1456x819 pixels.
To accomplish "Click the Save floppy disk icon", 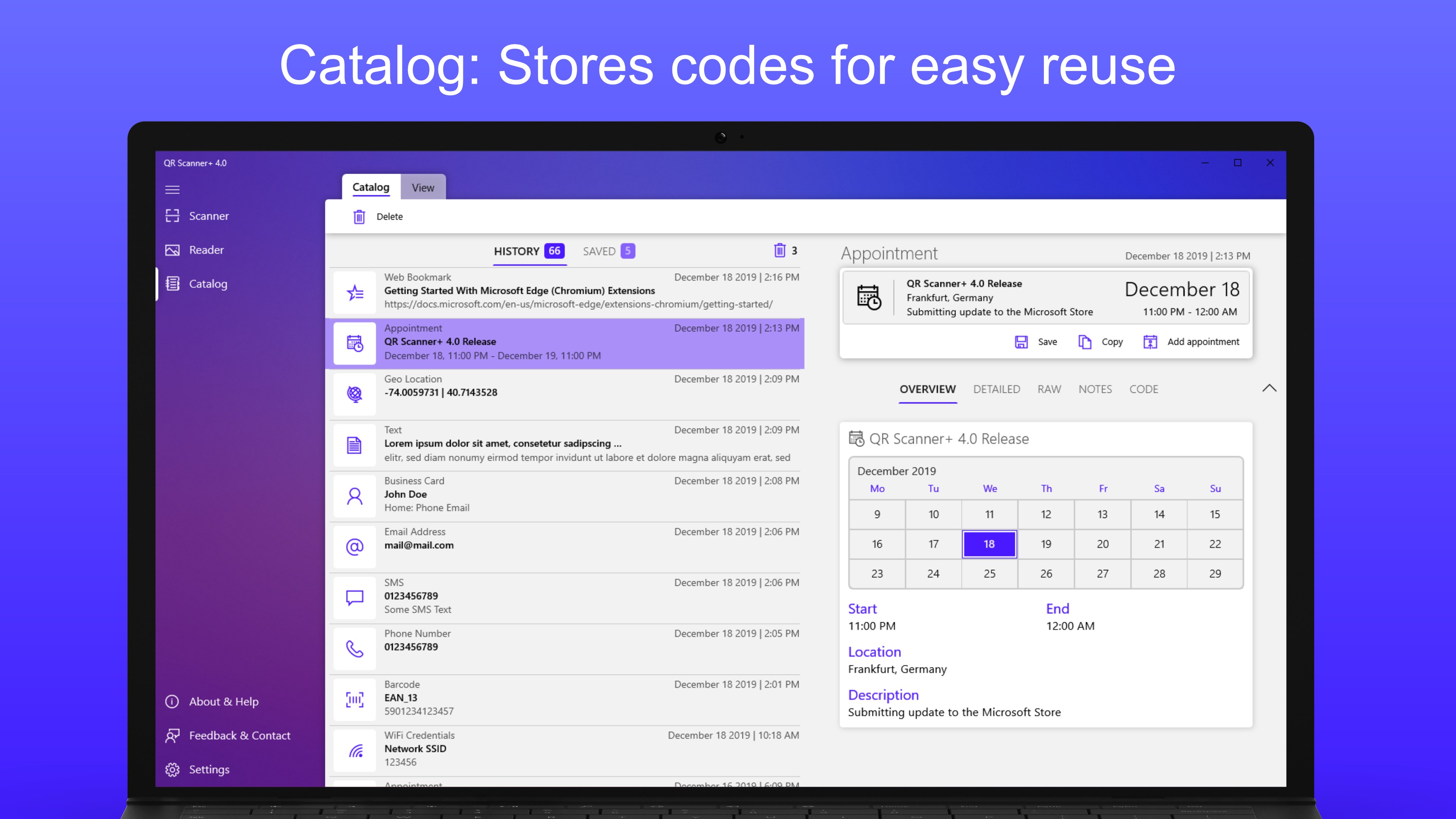I will pyautogui.click(x=1021, y=342).
